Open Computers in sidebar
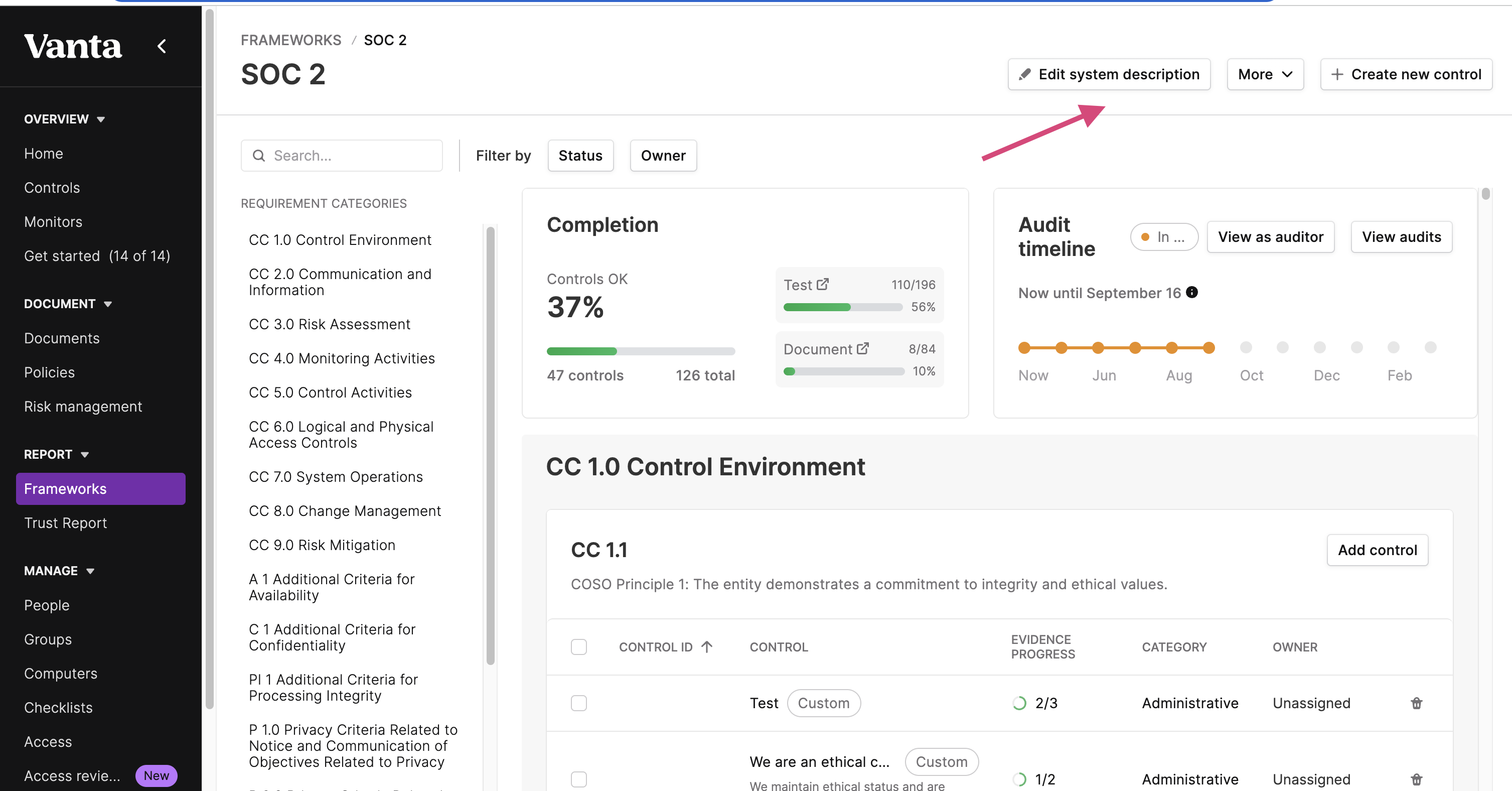This screenshot has height=791, width=1512. click(x=61, y=673)
